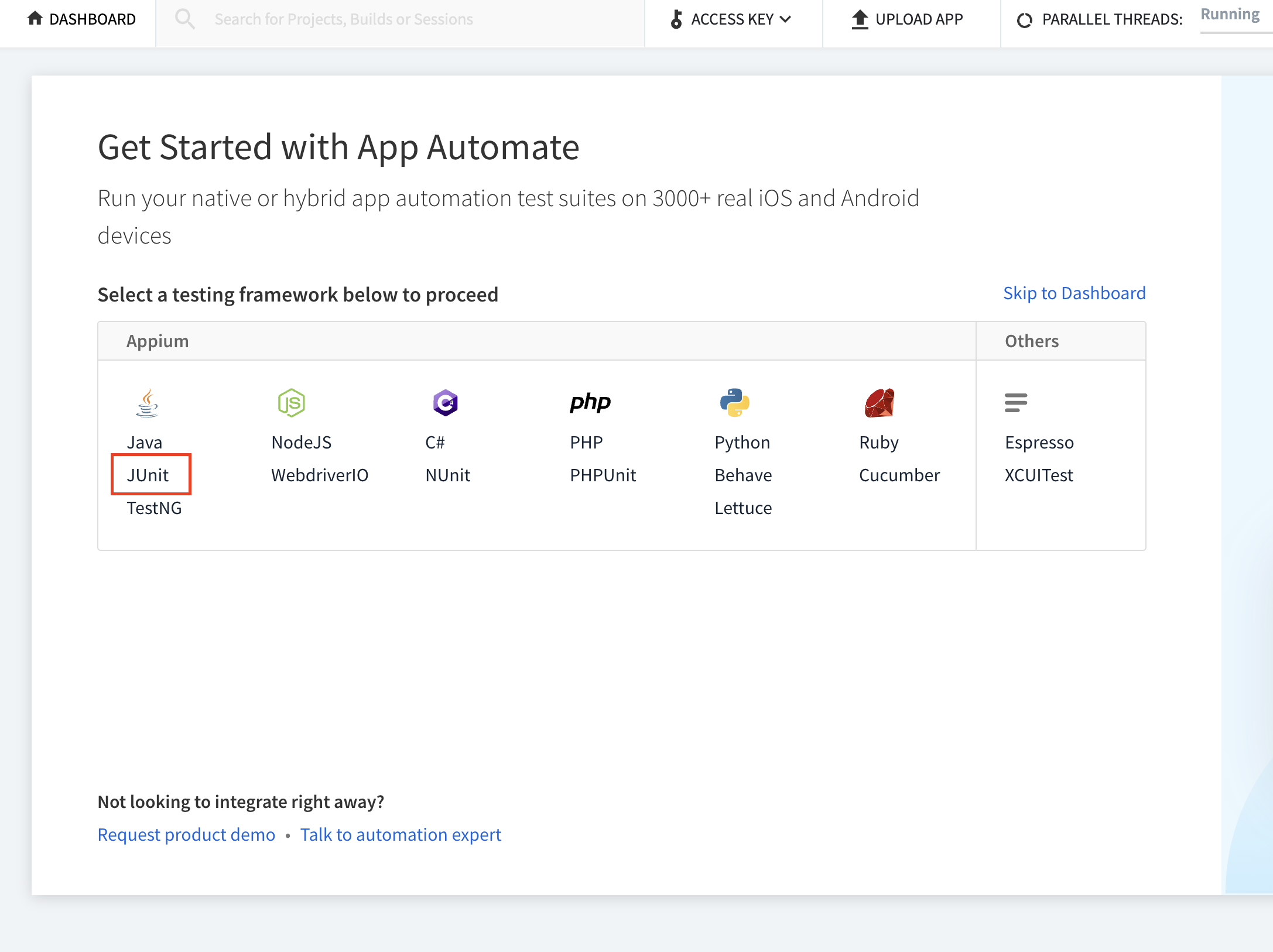Click the Ruby gem icon
Screen dimensions: 1273x952
click(879, 403)
